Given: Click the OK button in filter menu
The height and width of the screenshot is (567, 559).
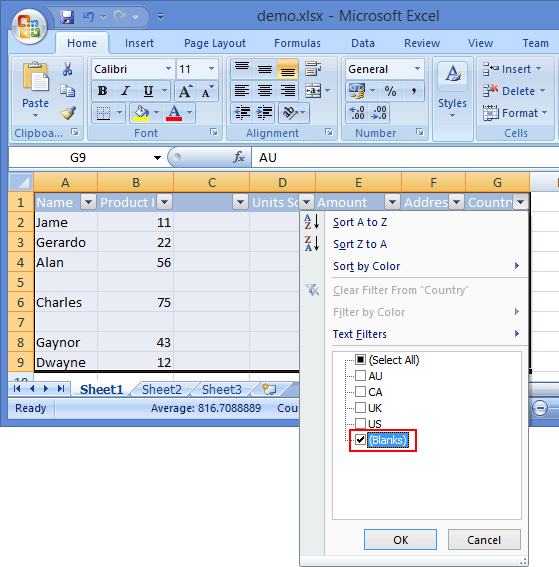Looking at the screenshot, I should point(400,540).
